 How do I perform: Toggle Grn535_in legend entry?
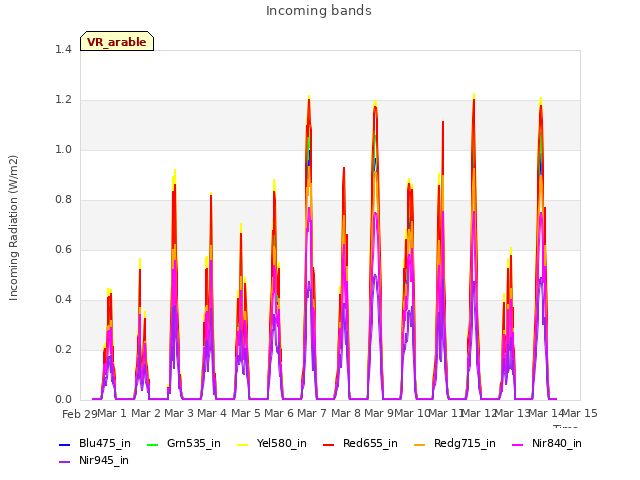point(184,443)
